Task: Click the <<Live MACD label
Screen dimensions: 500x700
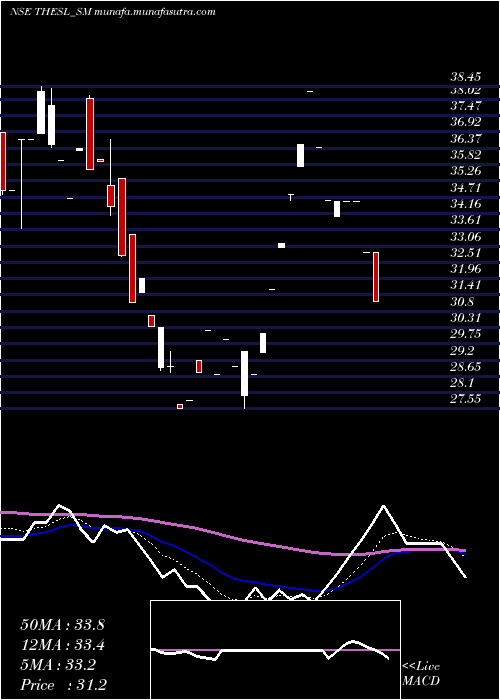Action: point(421,674)
